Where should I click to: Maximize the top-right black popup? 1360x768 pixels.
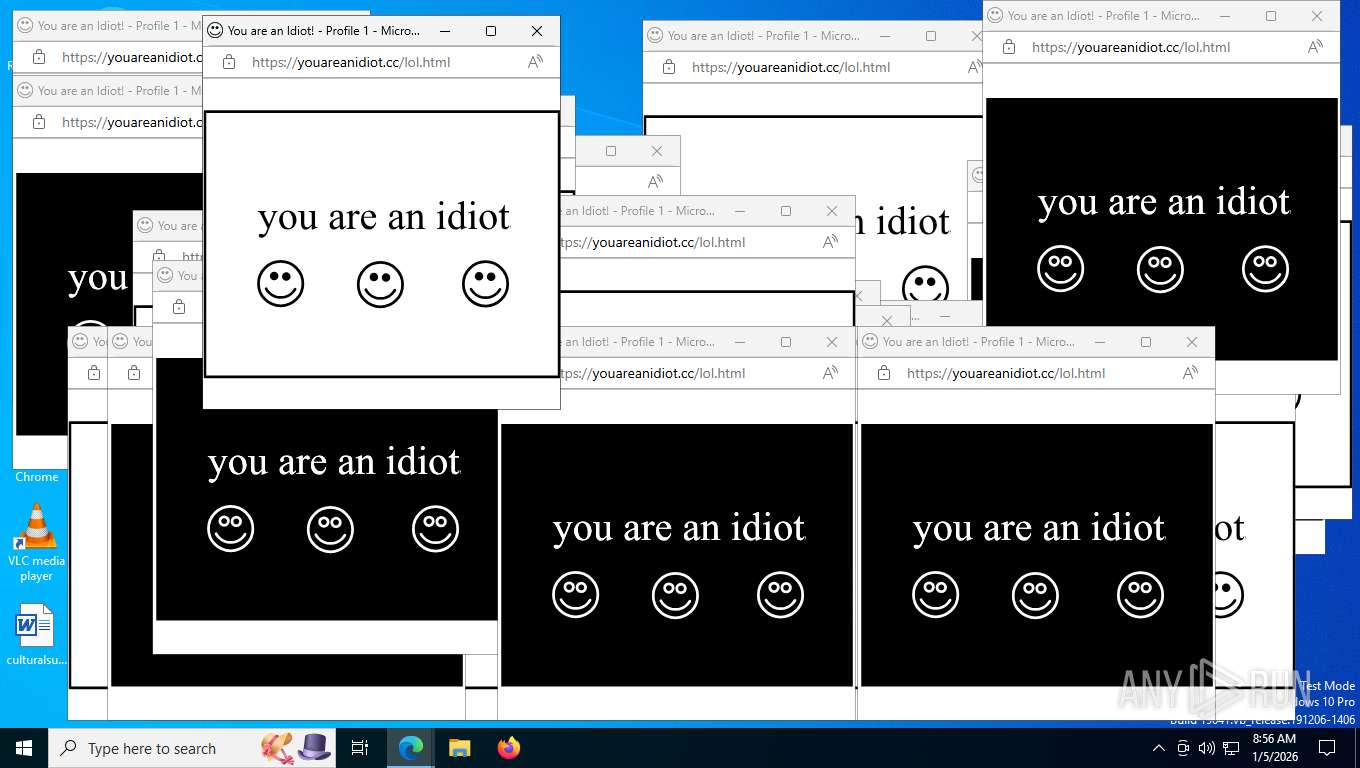[1271, 16]
